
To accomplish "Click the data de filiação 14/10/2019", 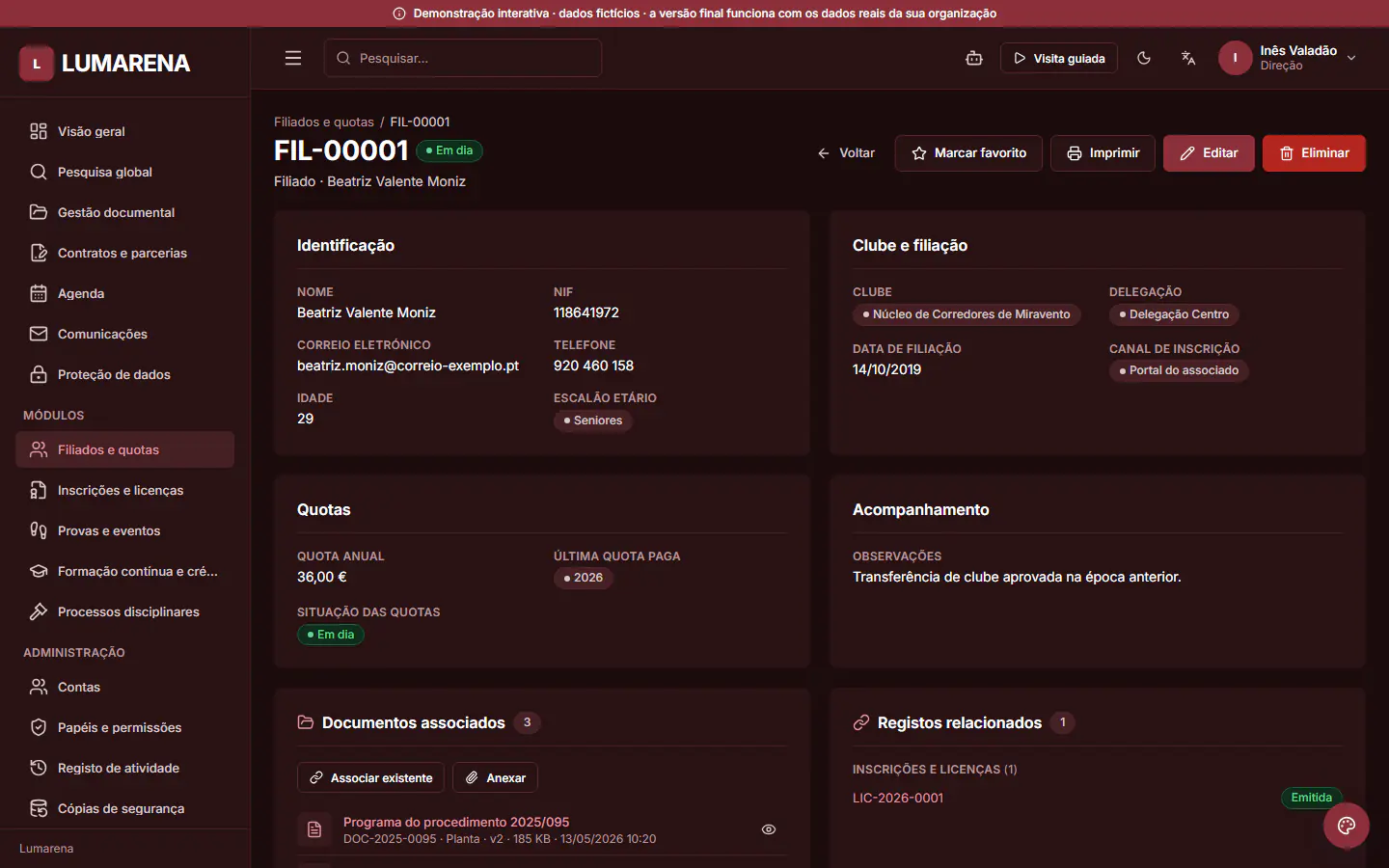I will [x=886, y=369].
